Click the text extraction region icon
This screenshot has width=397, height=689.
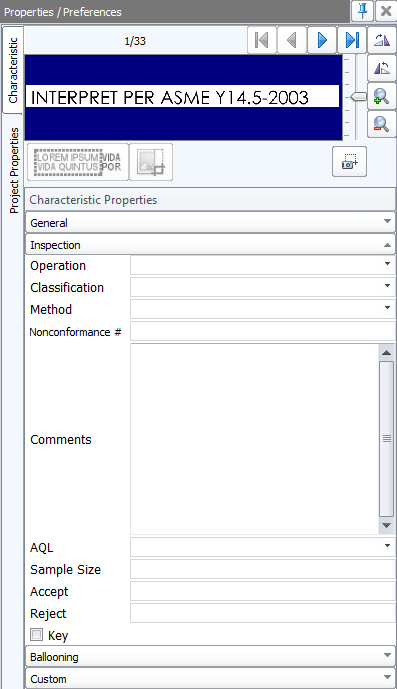click(x=78, y=162)
